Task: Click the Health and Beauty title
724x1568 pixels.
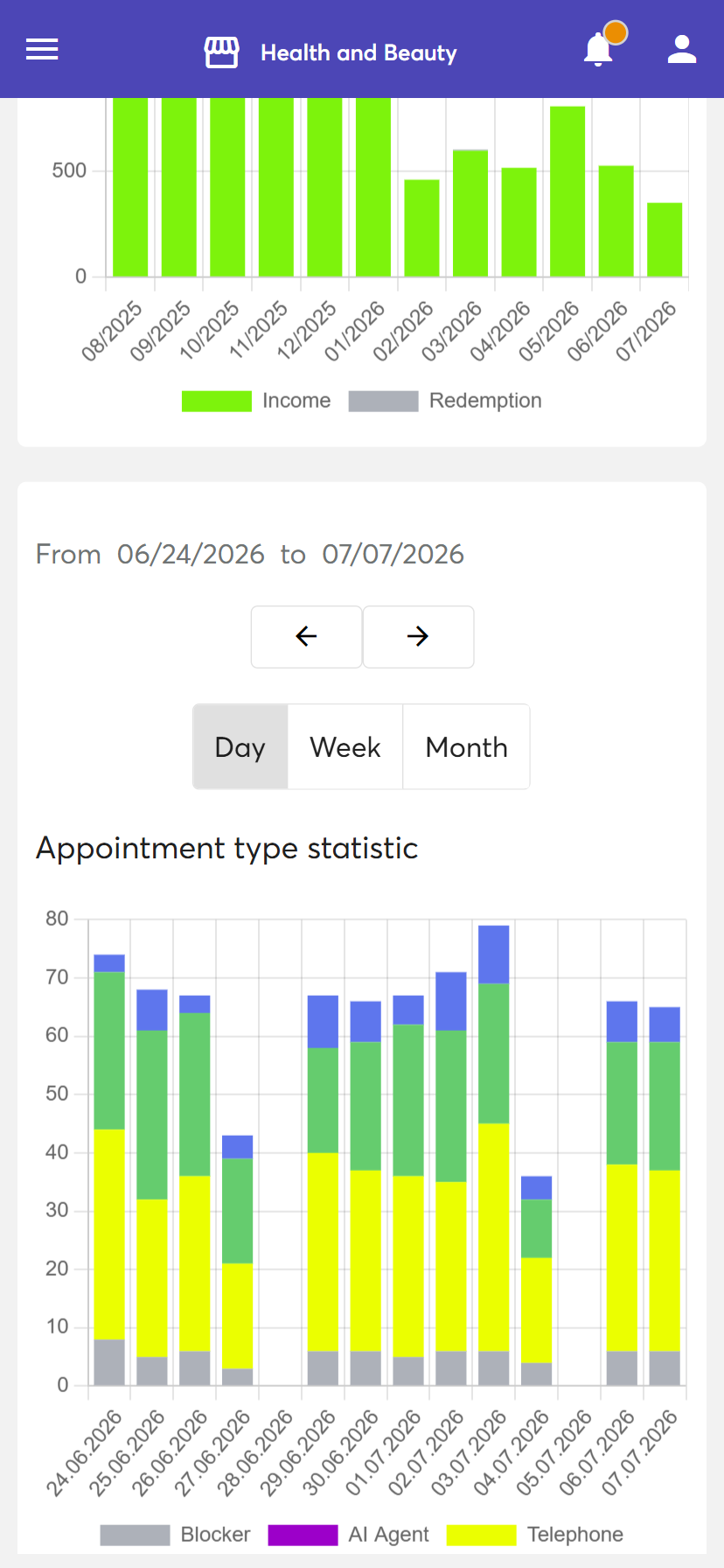Action: click(x=359, y=52)
